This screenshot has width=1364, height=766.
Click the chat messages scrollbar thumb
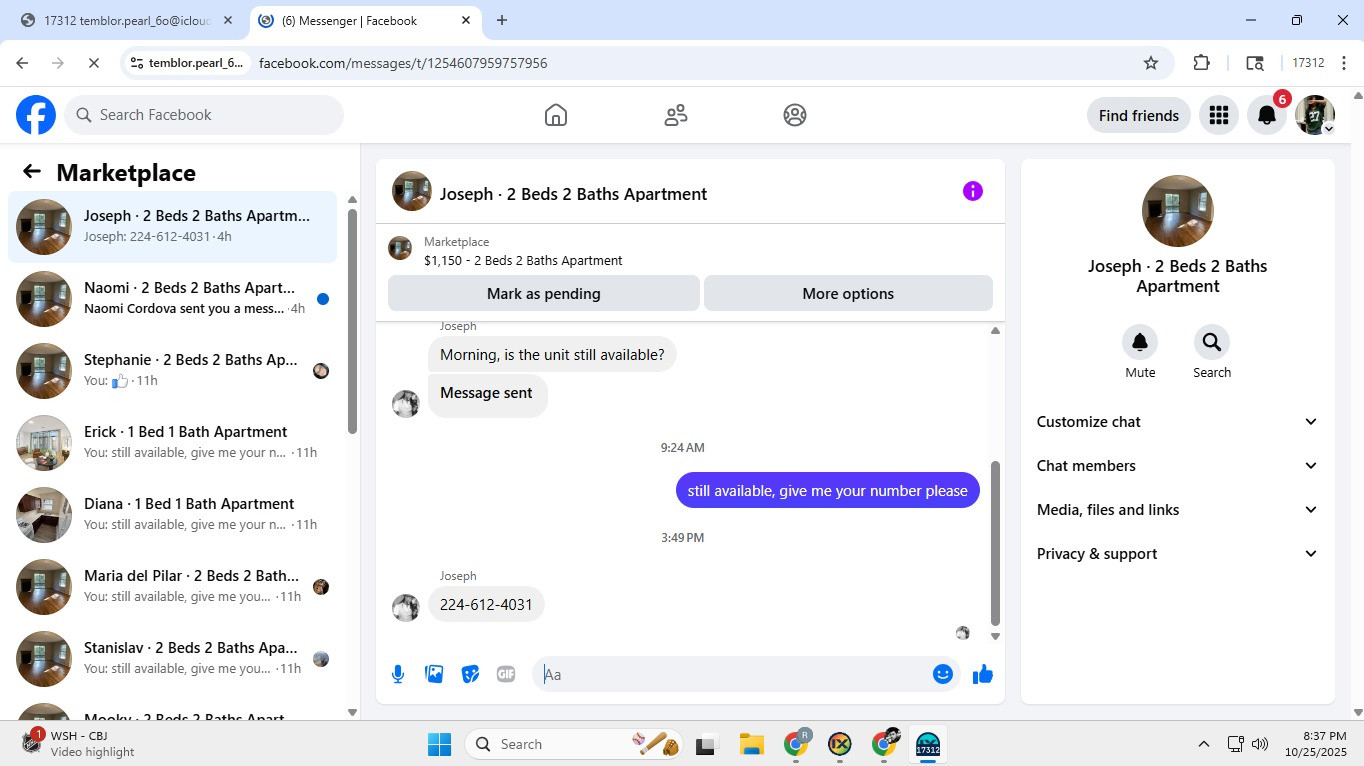coord(995,542)
